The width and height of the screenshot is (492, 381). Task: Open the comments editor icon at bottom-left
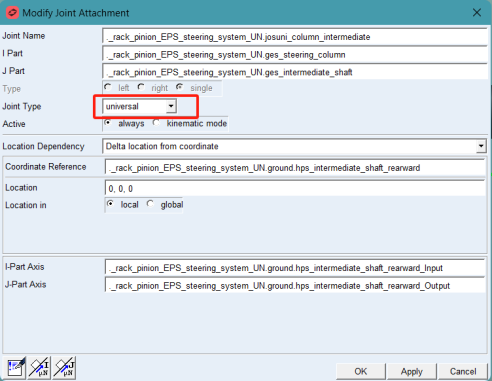click(15, 368)
